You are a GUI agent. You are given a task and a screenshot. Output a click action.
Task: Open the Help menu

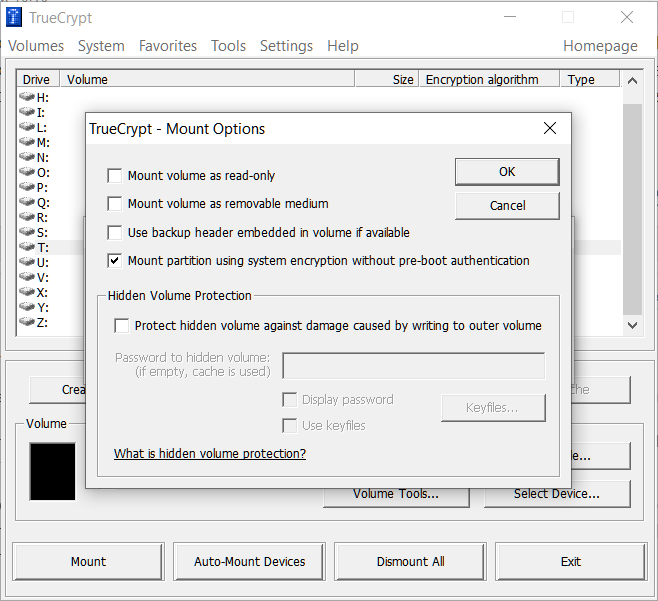(343, 46)
